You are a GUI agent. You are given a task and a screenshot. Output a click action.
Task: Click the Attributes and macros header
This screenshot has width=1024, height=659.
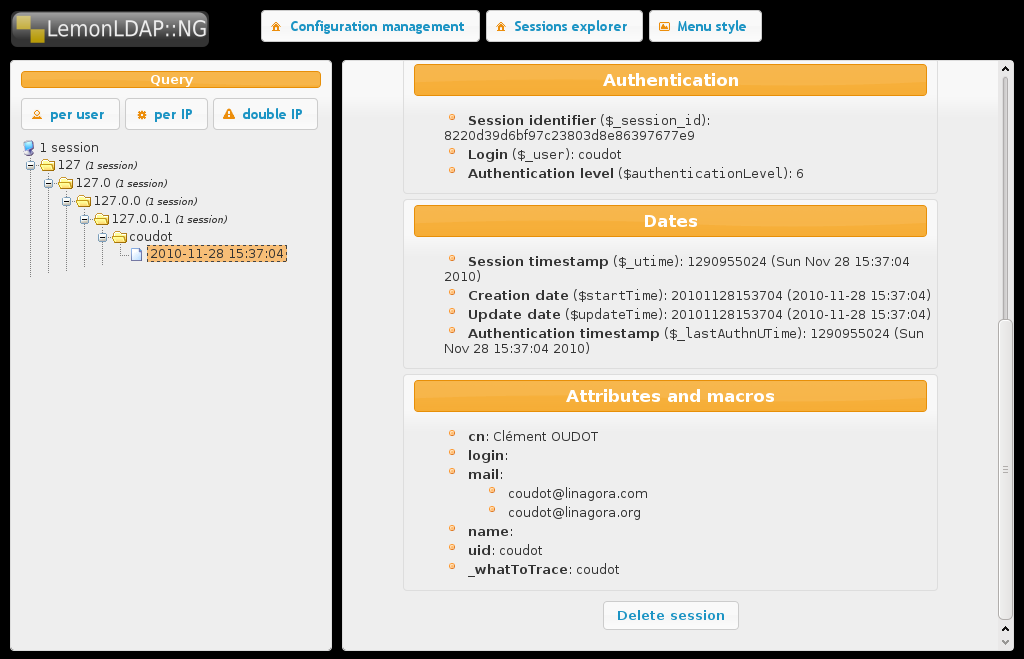(x=670, y=396)
